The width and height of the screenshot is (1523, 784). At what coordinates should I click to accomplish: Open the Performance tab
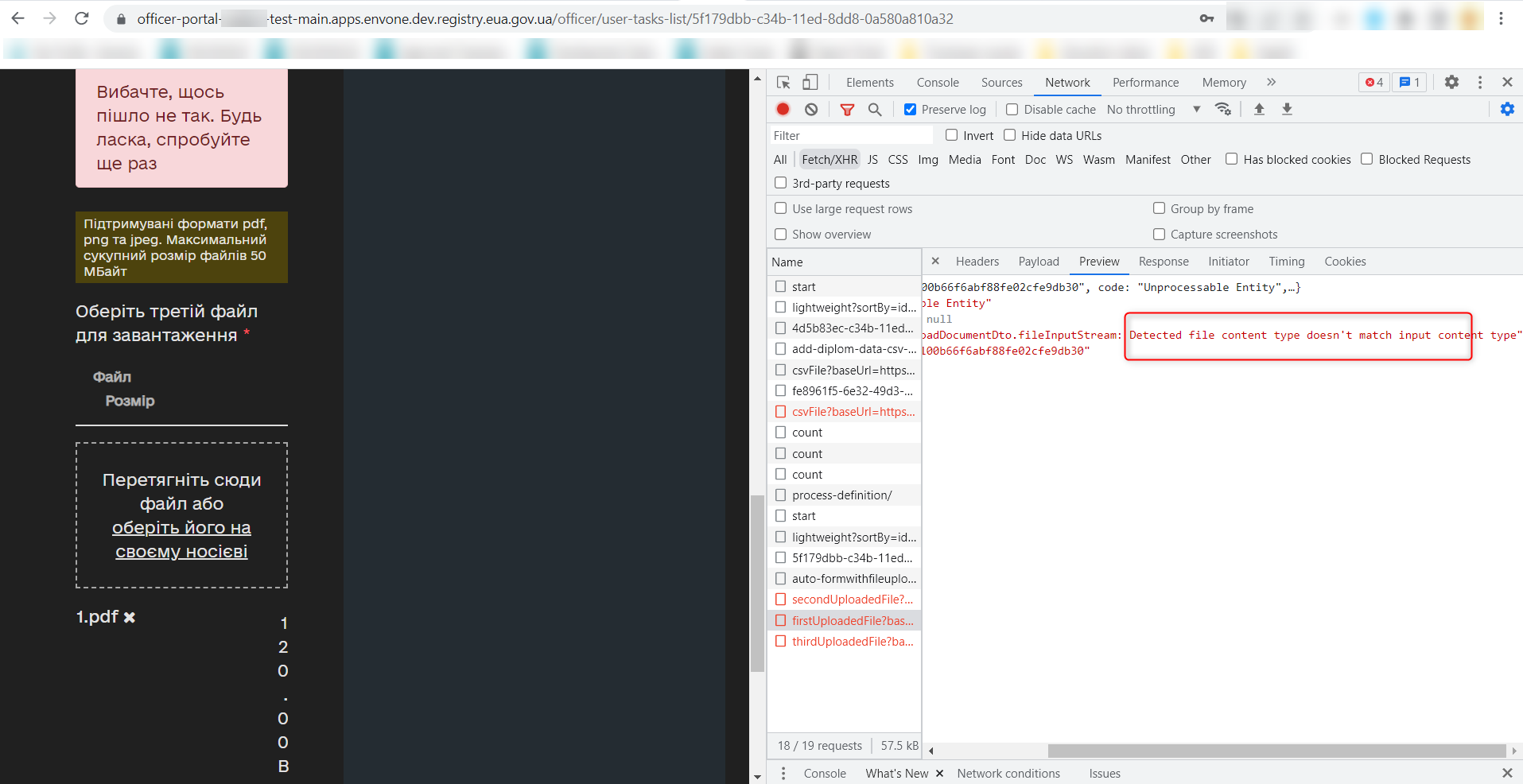(1145, 82)
